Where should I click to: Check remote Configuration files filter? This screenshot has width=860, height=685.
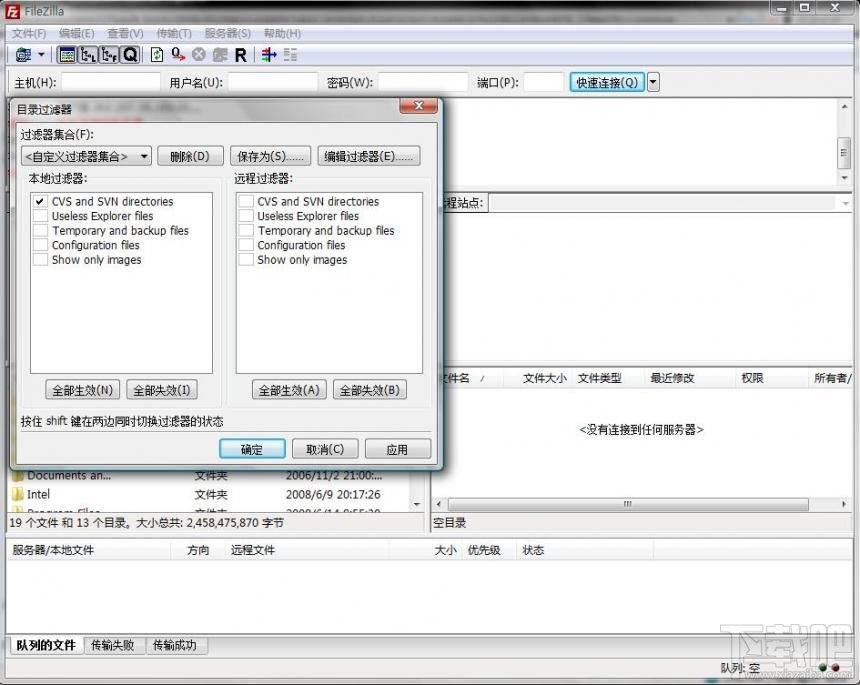(246, 245)
